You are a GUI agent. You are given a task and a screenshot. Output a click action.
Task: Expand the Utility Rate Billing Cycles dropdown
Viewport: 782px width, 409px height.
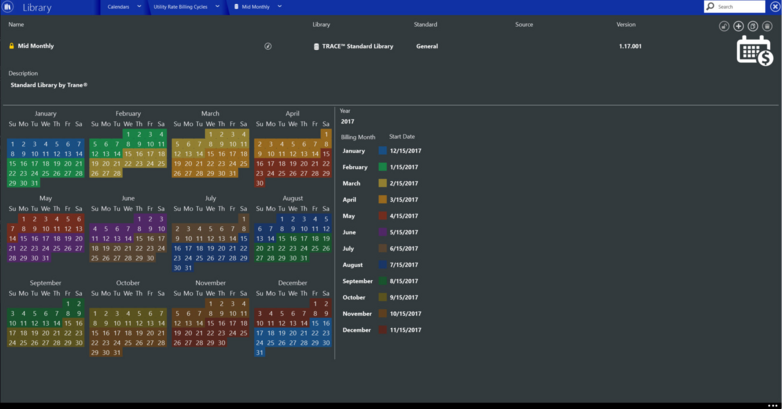click(x=217, y=6)
